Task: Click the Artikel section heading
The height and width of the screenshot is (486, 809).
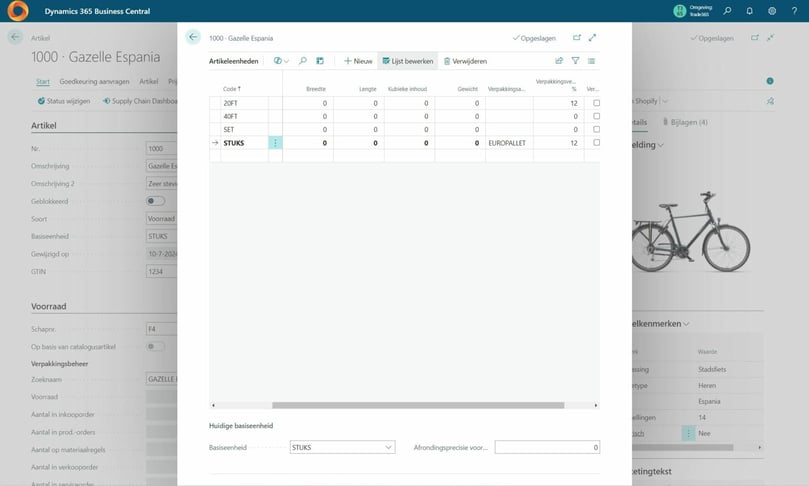Action: click(44, 125)
